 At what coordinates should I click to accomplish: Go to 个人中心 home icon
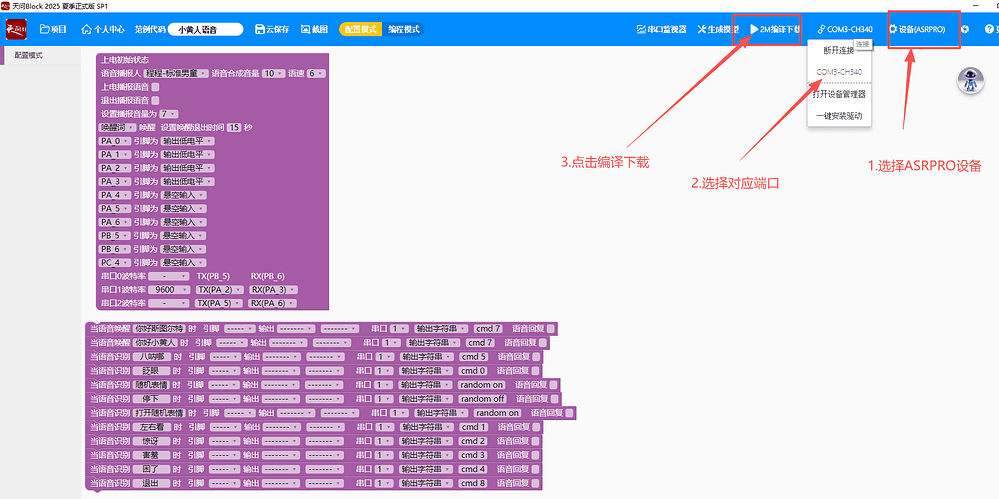coord(103,30)
